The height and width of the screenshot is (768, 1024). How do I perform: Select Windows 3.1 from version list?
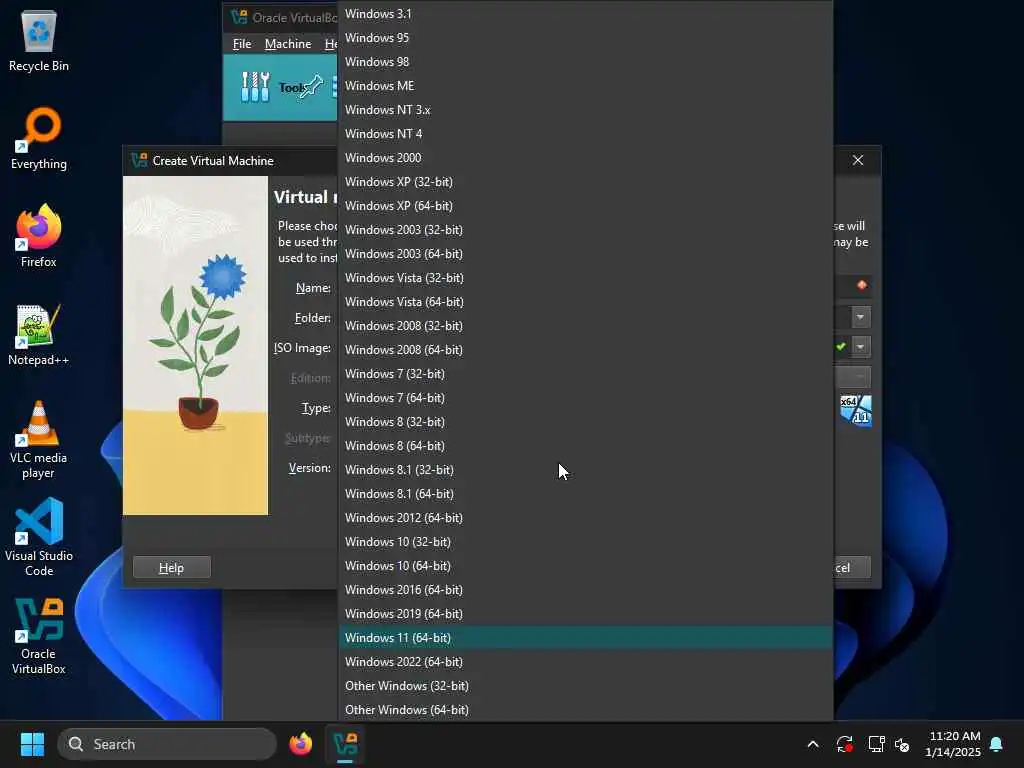(x=586, y=14)
